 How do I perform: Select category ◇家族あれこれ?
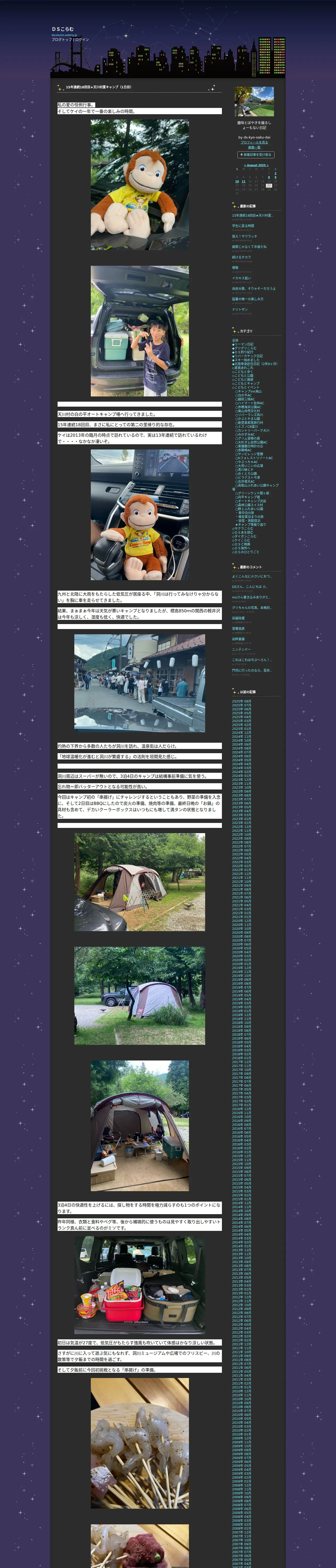coord(242,368)
